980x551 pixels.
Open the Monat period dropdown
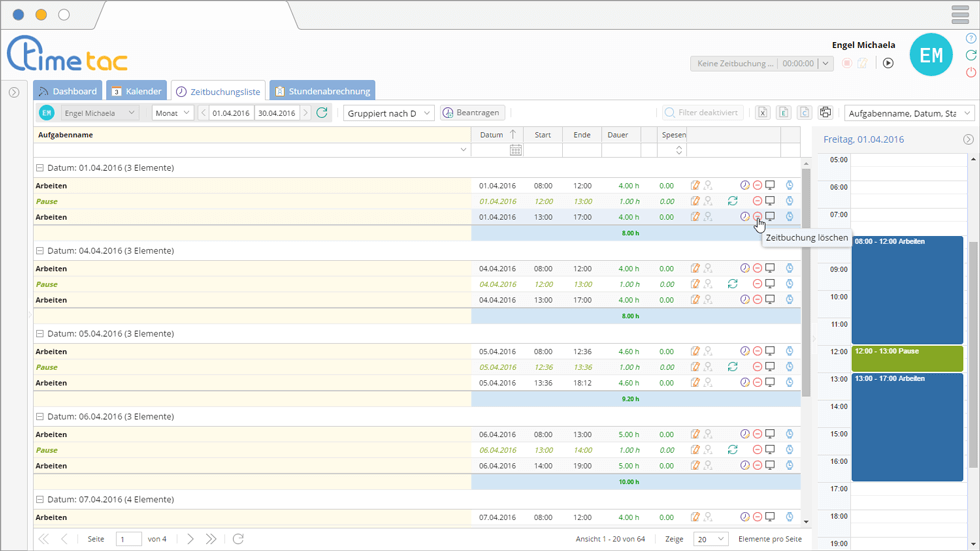(x=173, y=113)
